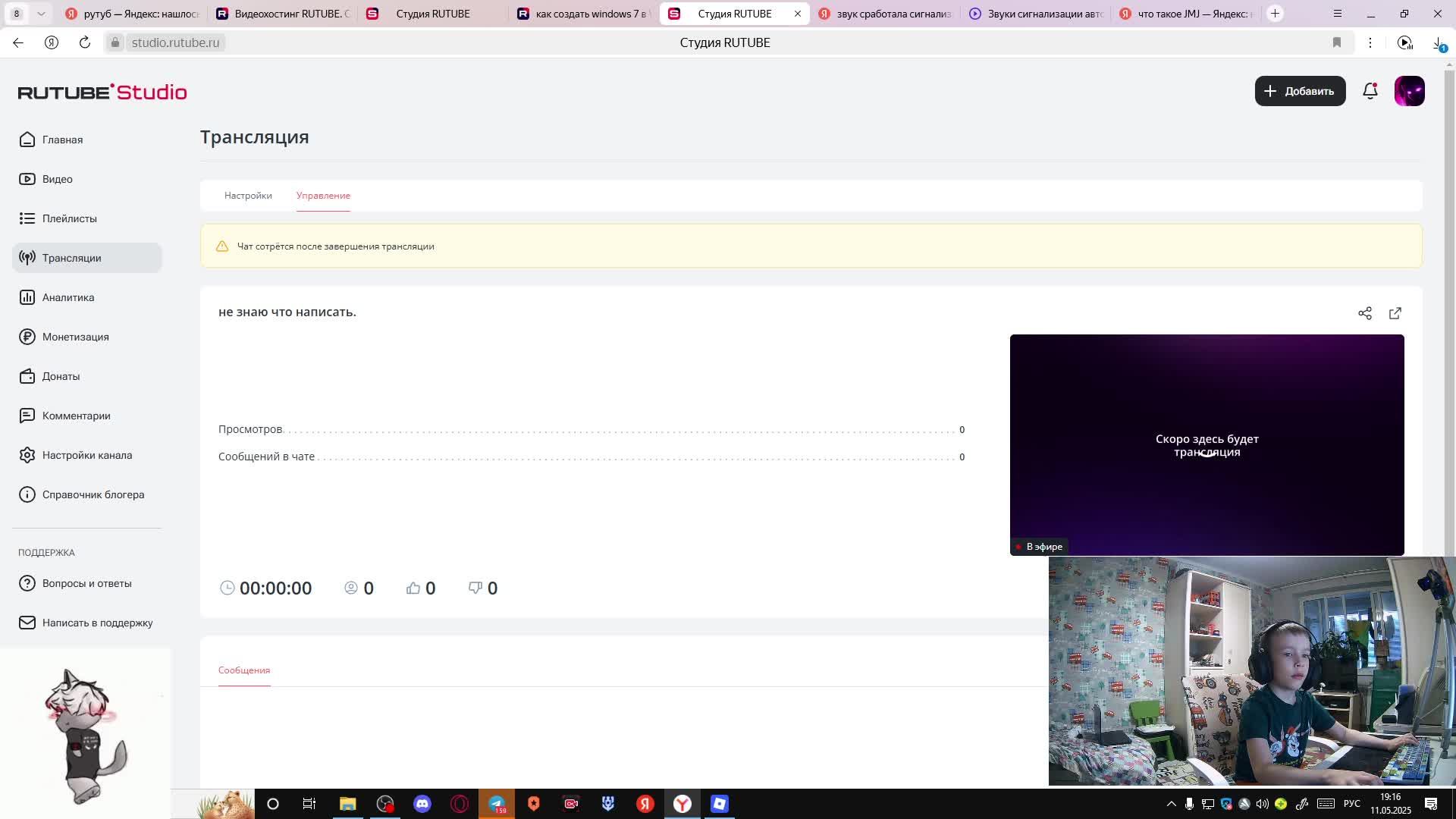Show hidden tray icons chevron
The image size is (1456, 819).
tap(1171, 804)
